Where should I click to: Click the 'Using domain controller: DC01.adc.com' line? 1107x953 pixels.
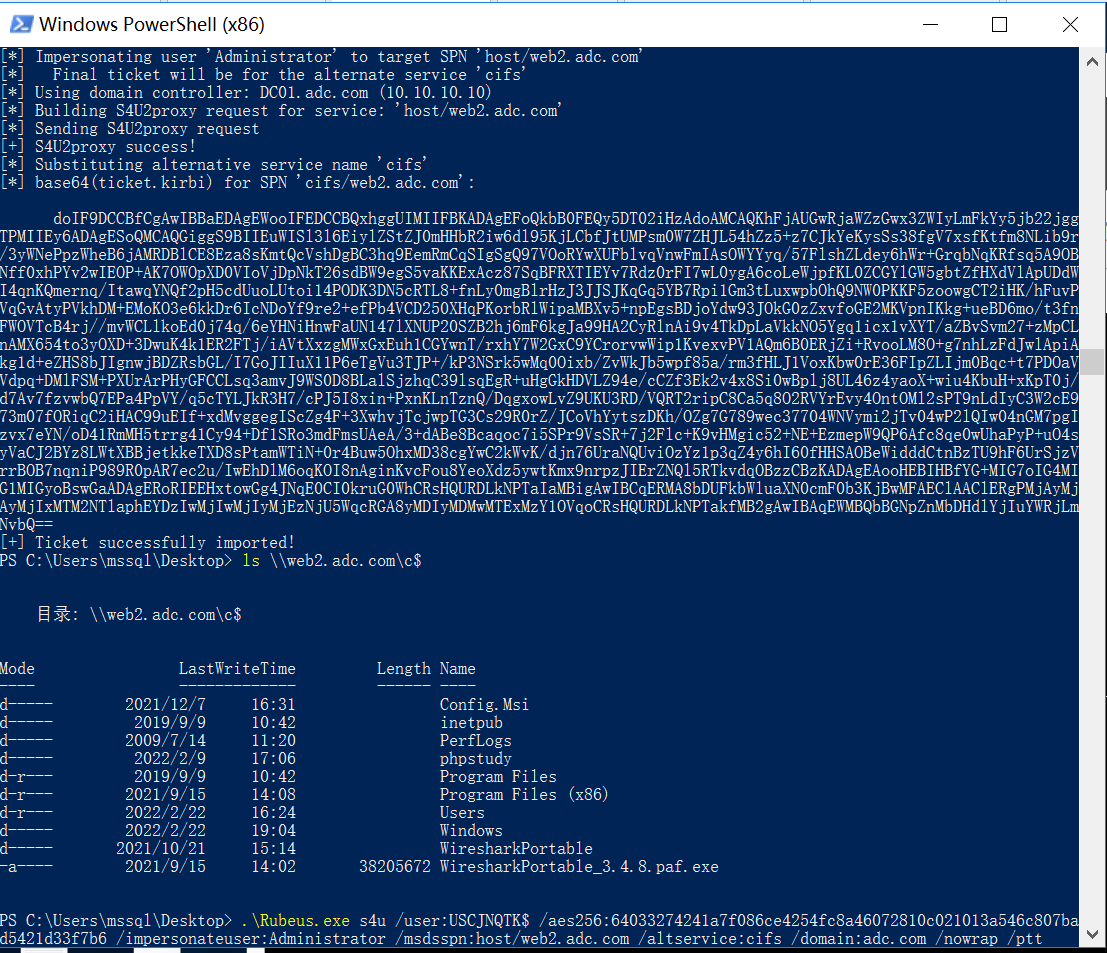click(246, 93)
